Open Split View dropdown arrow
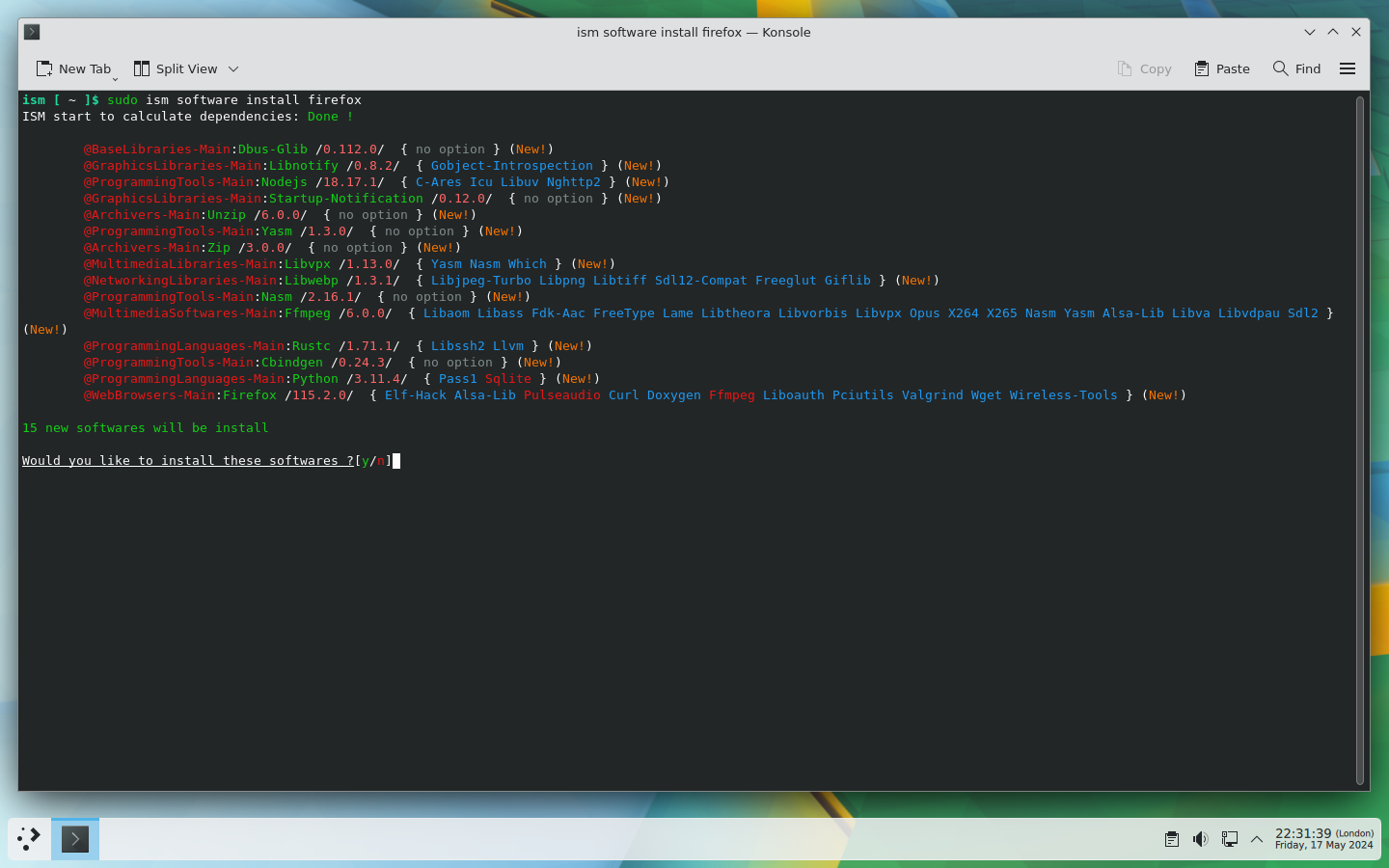 point(233,68)
